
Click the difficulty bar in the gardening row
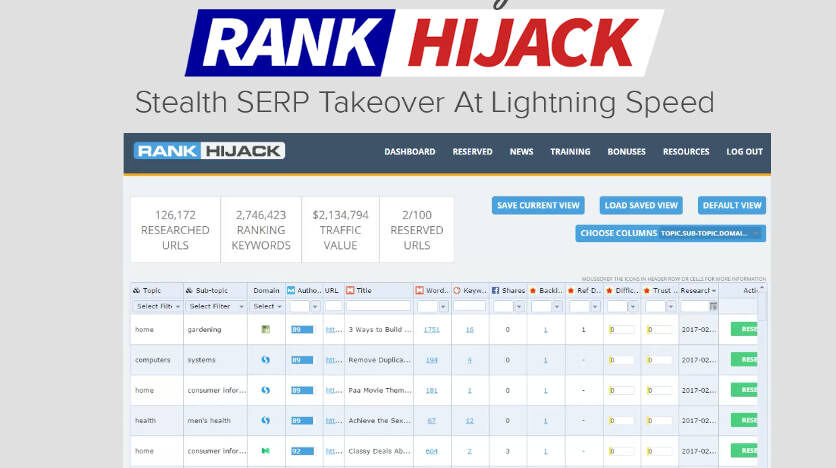622,329
